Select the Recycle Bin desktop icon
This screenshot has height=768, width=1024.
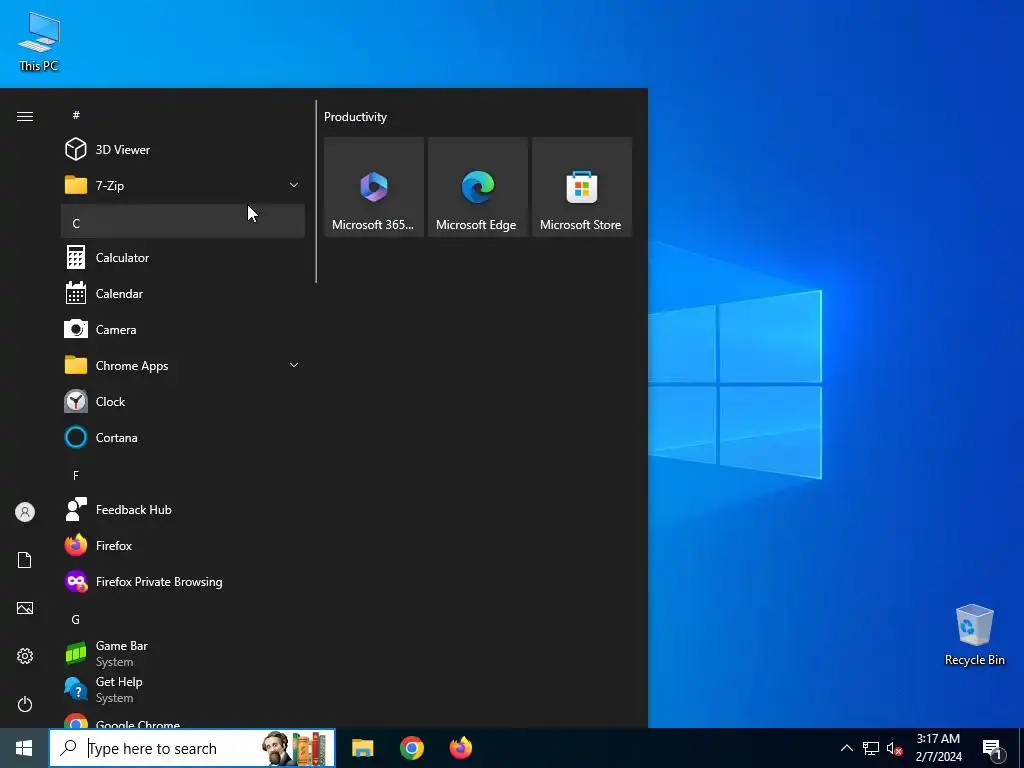click(x=974, y=635)
